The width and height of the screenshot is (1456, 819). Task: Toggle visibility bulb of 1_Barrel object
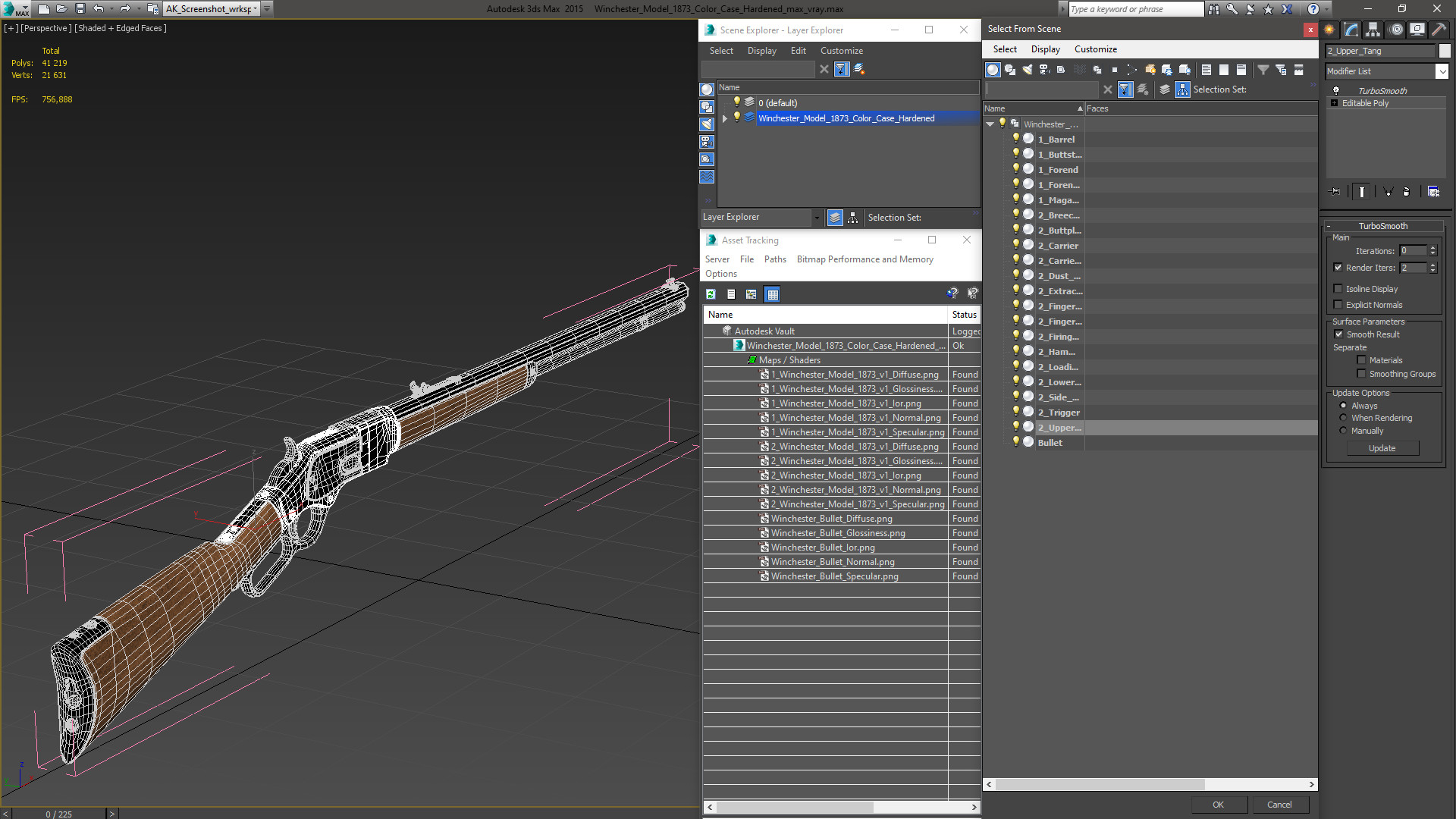pos(1015,139)
